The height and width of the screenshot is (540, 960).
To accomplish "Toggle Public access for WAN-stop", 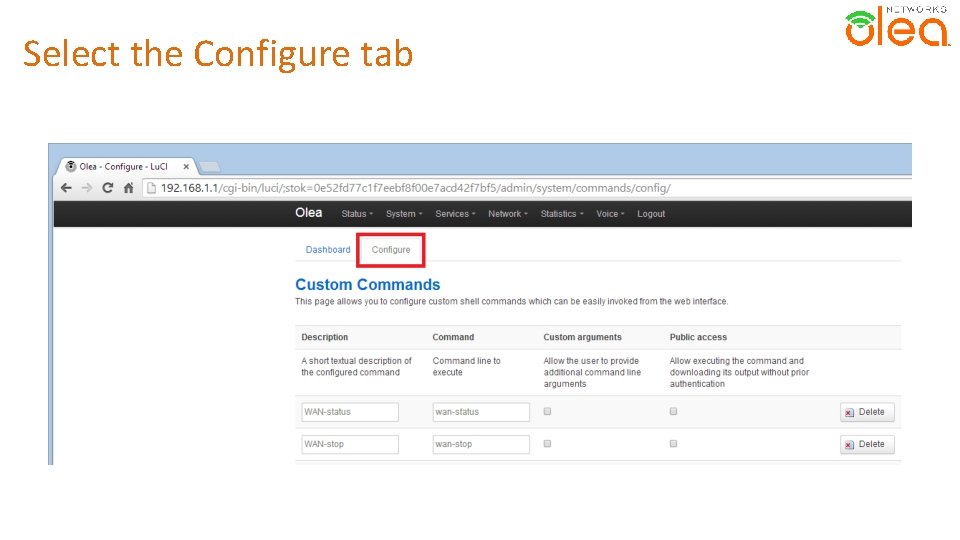I will (673, 444).
